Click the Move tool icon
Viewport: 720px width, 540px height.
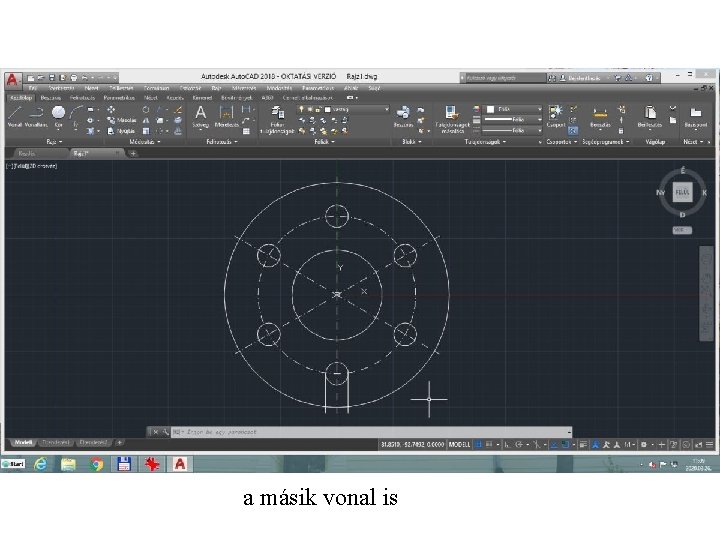pyautogui.click(x=111, y=110)
